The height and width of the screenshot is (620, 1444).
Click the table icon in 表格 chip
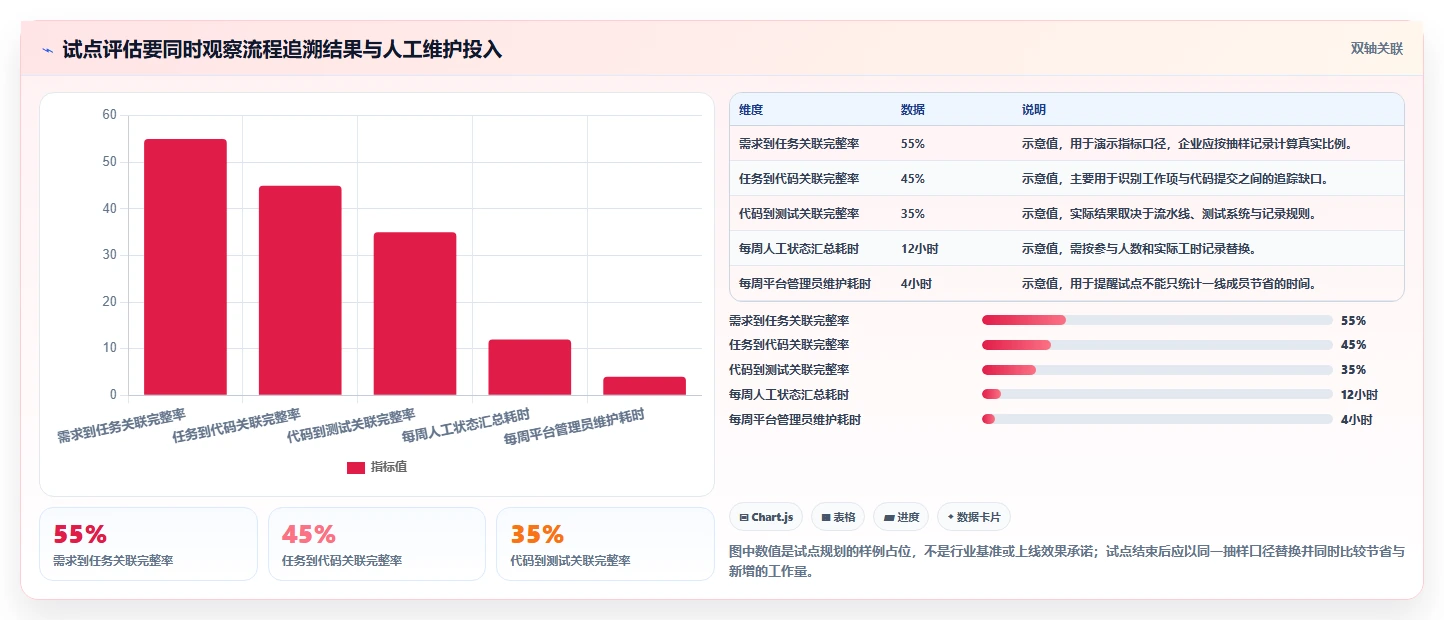pos(826,518)
